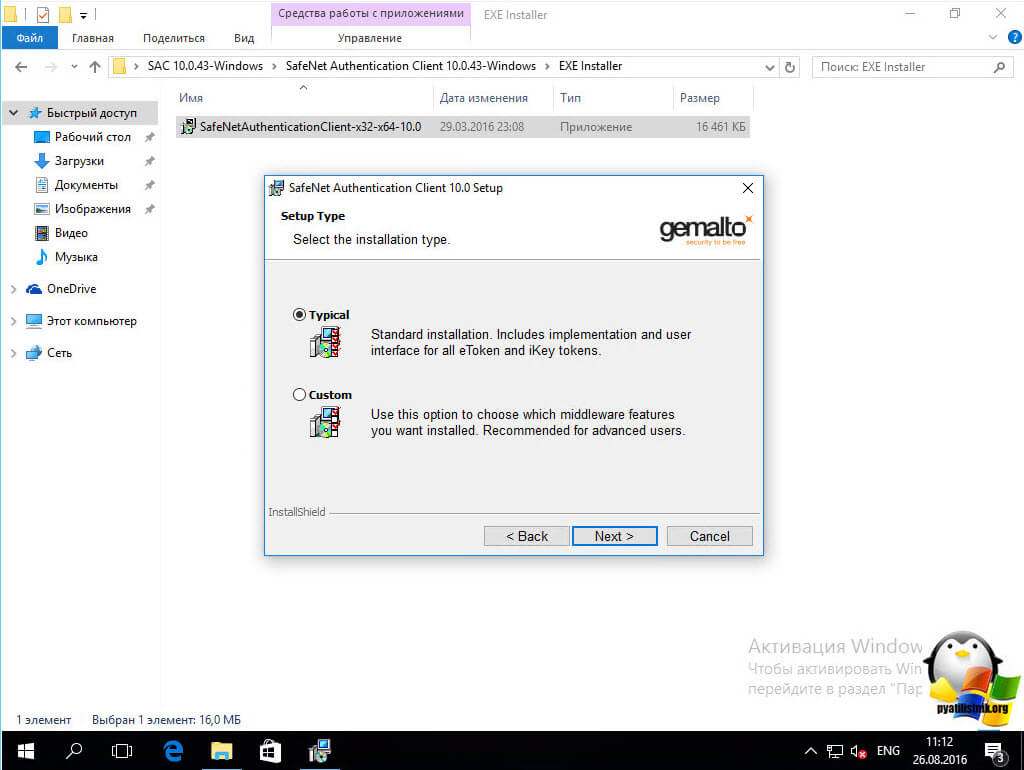Expand the OneDrive tree node
The width and height of the screenshot is (1024, 770).
tap(13, 289)
